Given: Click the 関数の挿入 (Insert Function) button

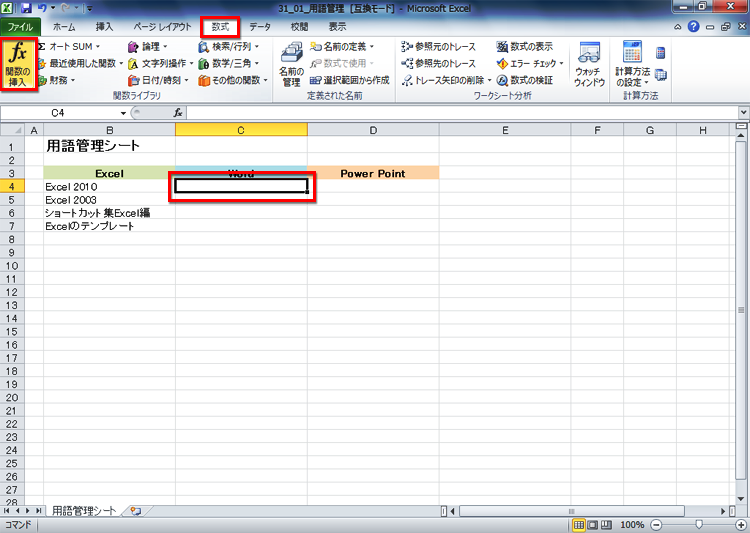Looking at the screenshot, I should coord(18,65).
